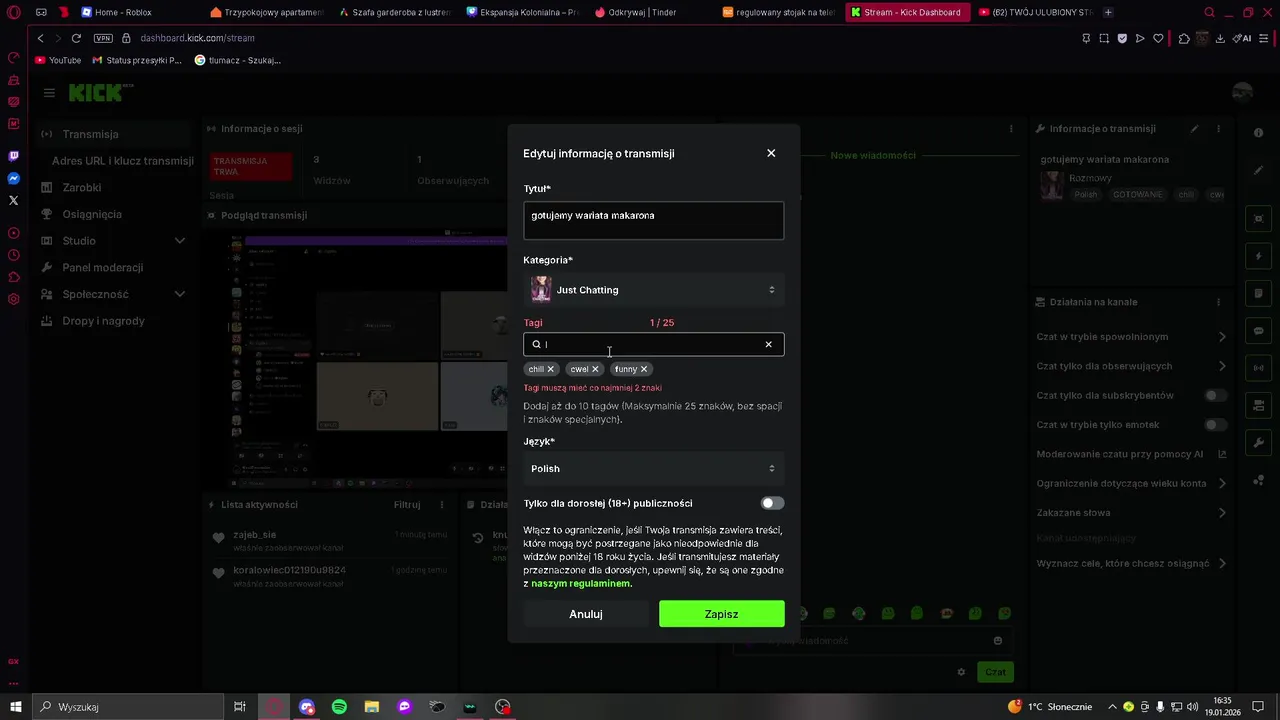Open the Twitch icon in Opera sidebar
Image resolution: width=1280 pixels, height=720 pixels.
click(x=13, y=156)
